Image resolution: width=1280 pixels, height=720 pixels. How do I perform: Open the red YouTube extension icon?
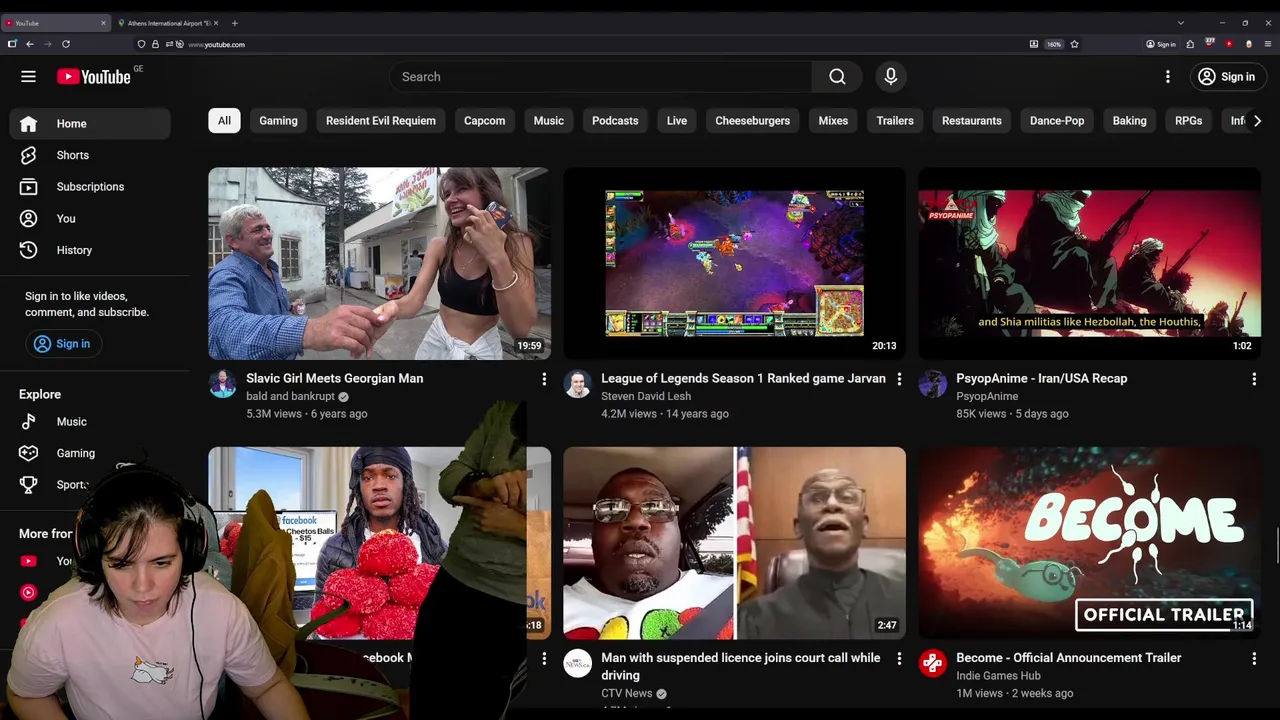pyautogui.click(x=1229, y=44)
